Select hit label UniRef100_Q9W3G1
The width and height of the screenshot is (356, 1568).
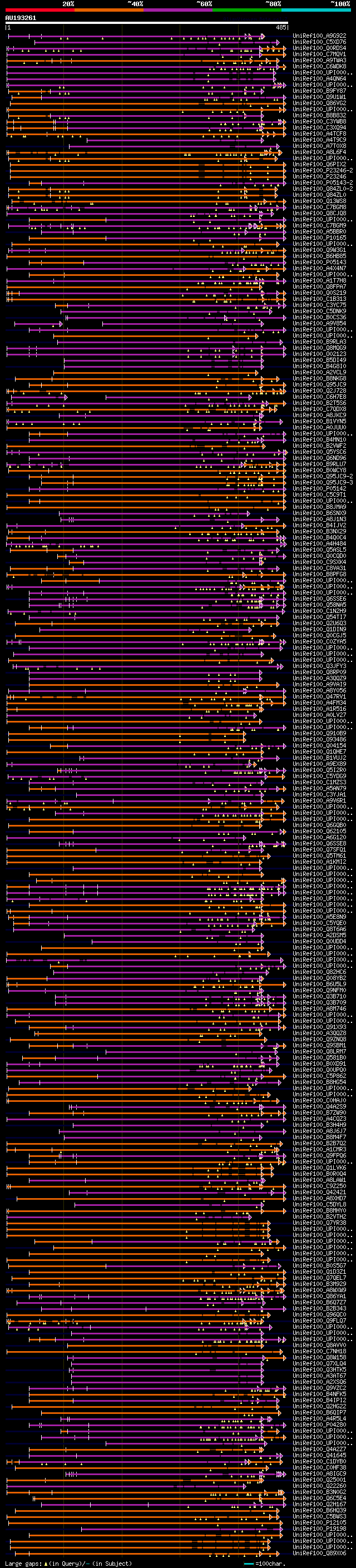pyautogui.click(x=319, y=250)
